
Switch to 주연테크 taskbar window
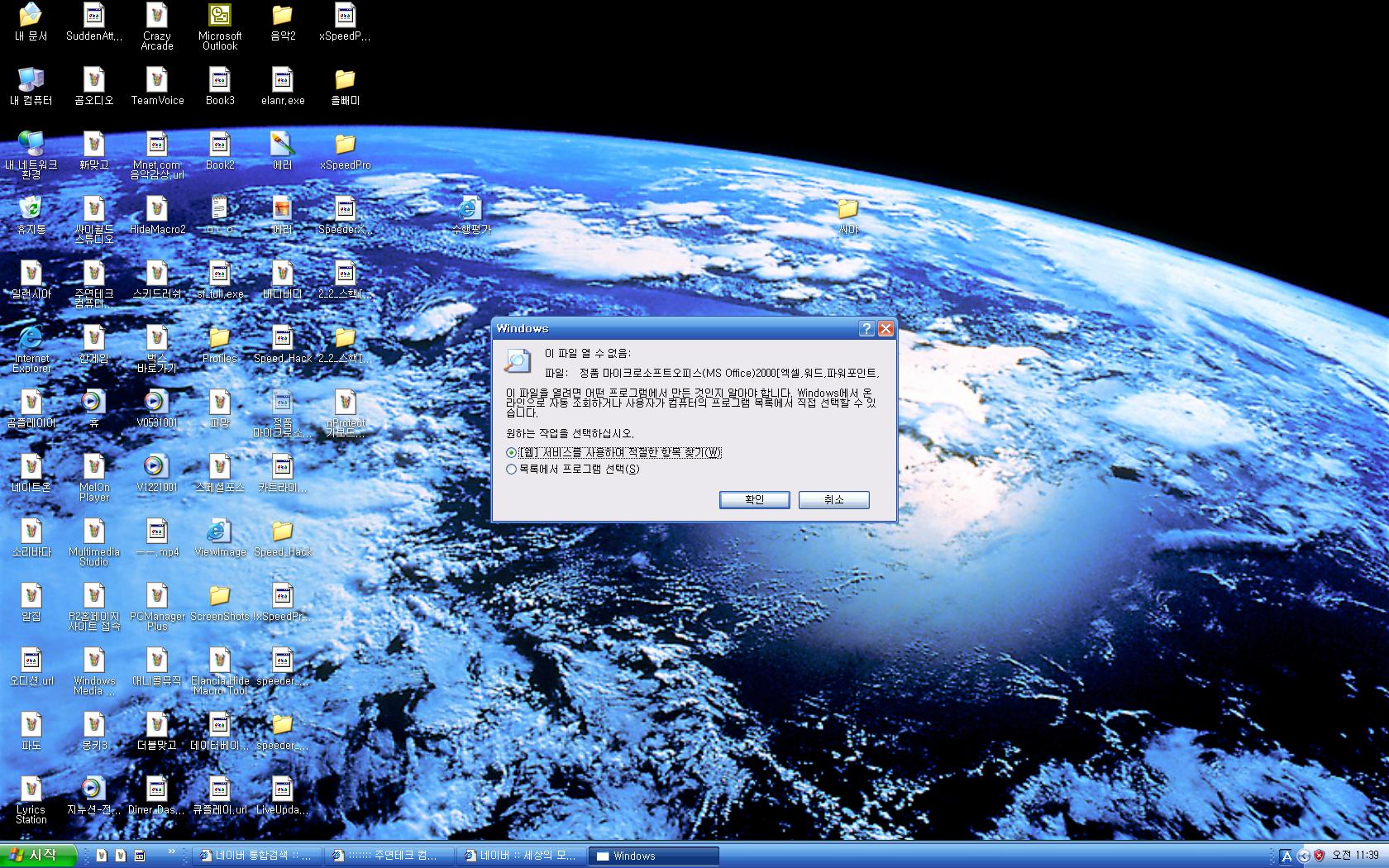(x=389, y=856)
